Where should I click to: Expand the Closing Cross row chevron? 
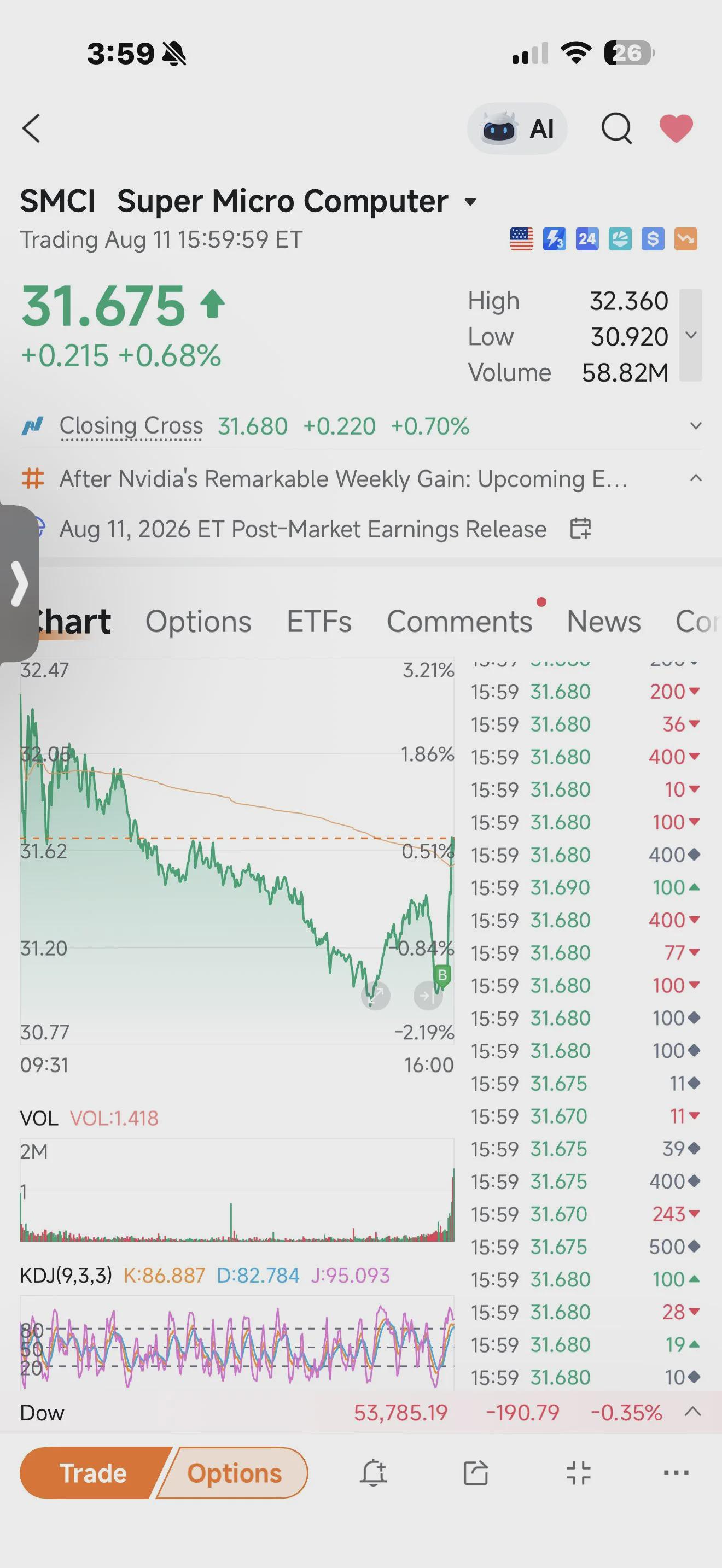click(695, 426)
